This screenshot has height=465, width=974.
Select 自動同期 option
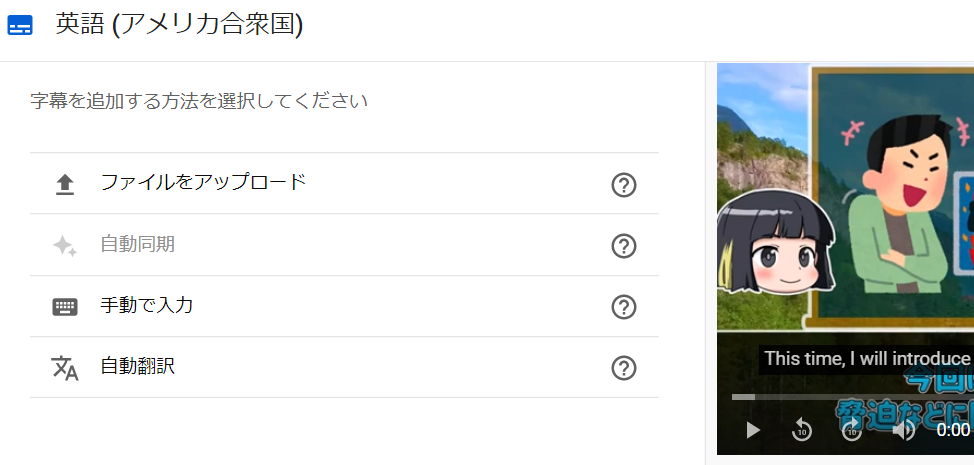coord(344,245)
